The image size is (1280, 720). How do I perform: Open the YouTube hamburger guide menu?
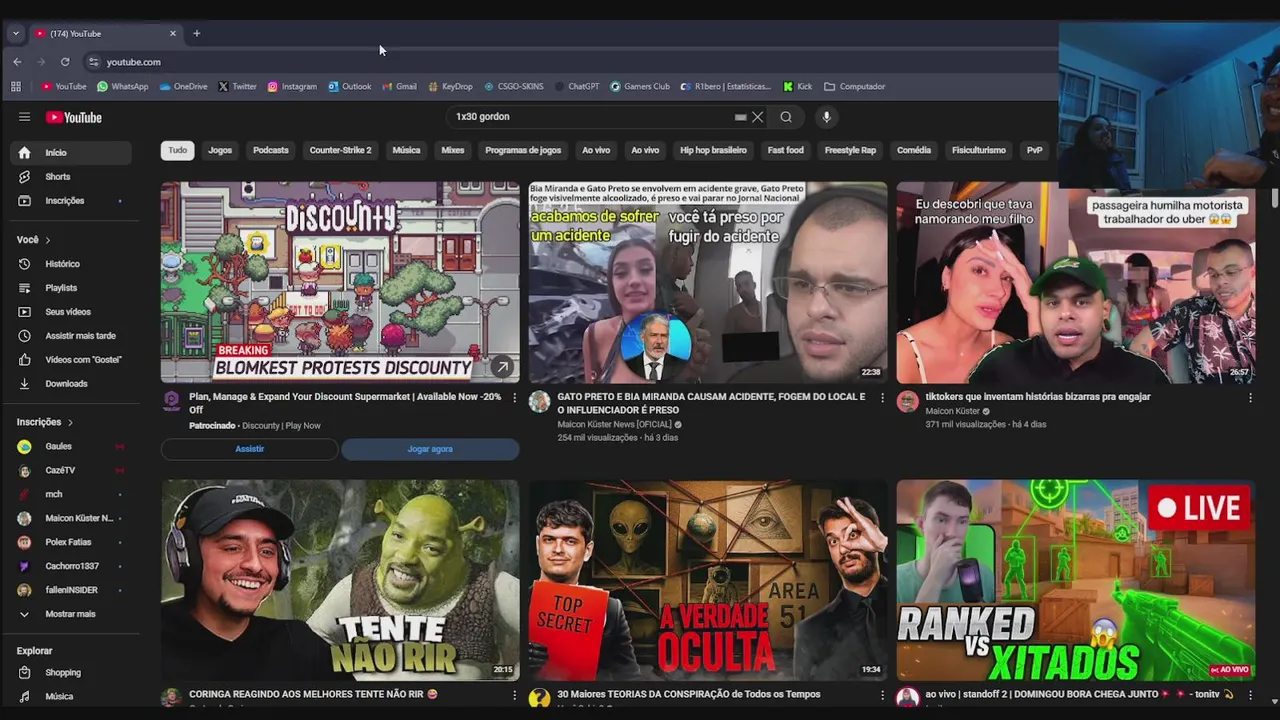pyautogui.click(x=24, y=117)
